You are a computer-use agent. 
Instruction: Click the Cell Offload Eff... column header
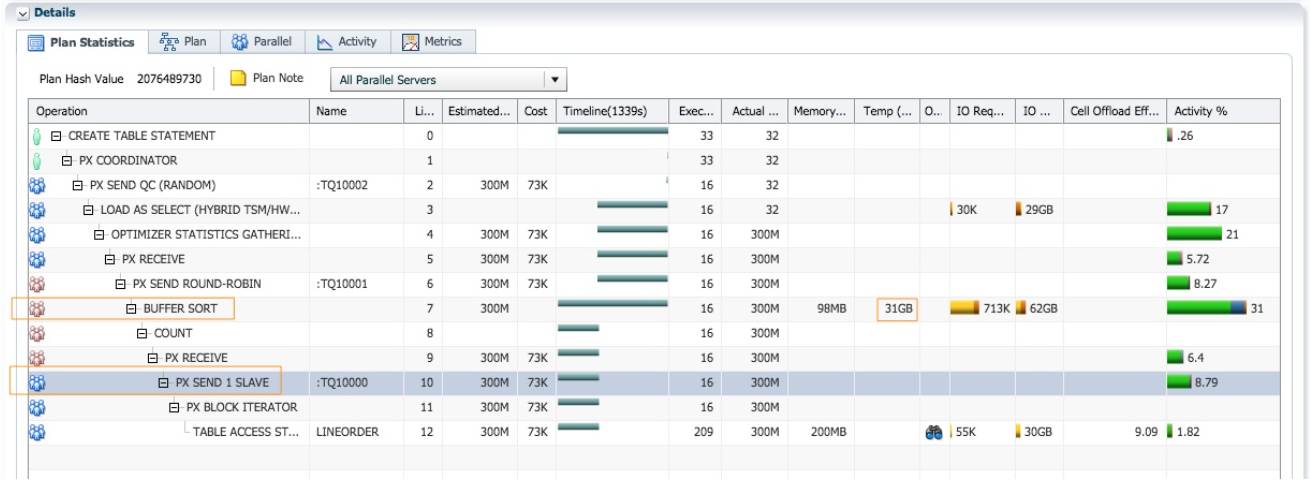[1115, 111]
